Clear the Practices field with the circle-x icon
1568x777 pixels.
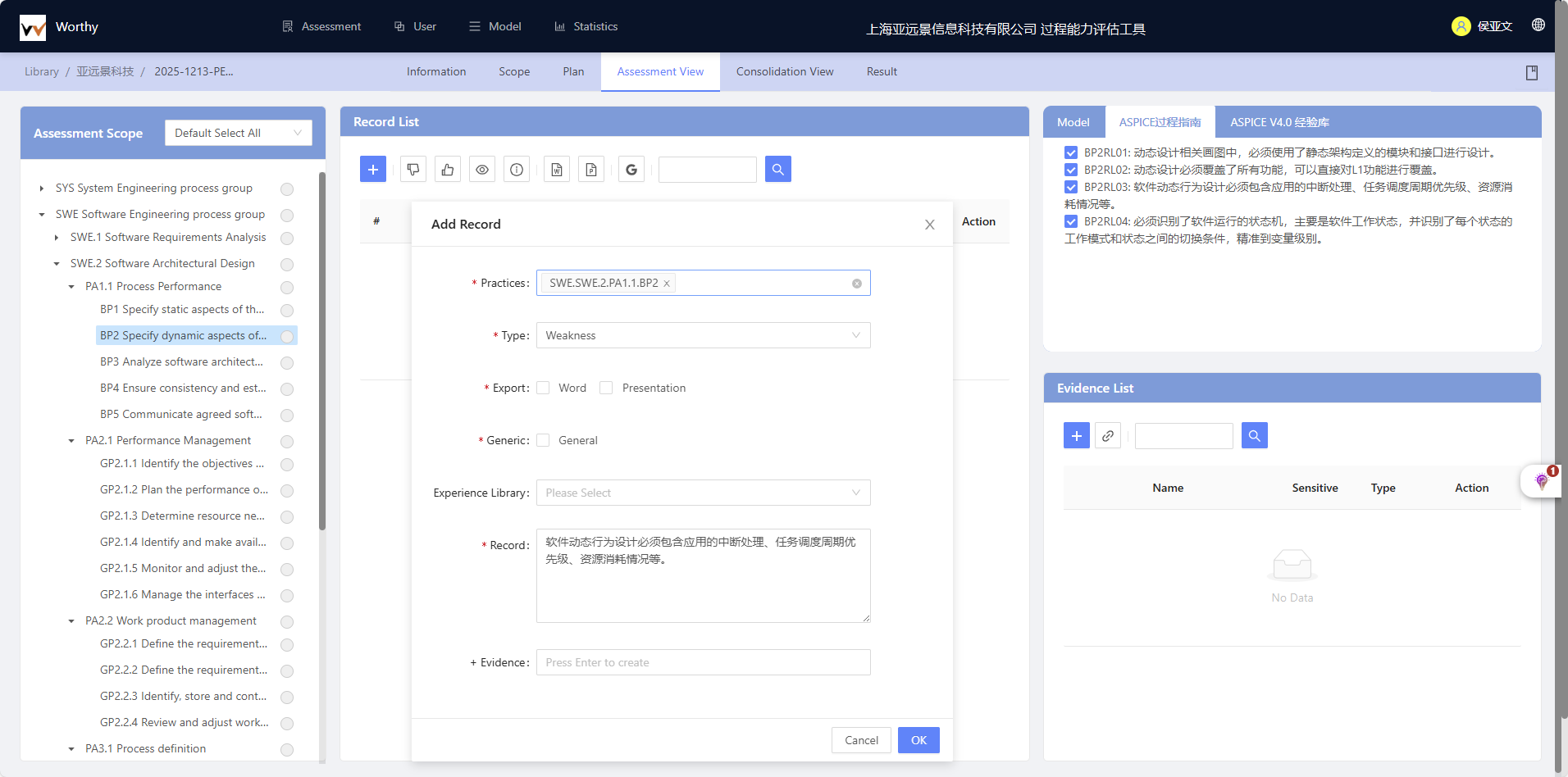[857, 284]
